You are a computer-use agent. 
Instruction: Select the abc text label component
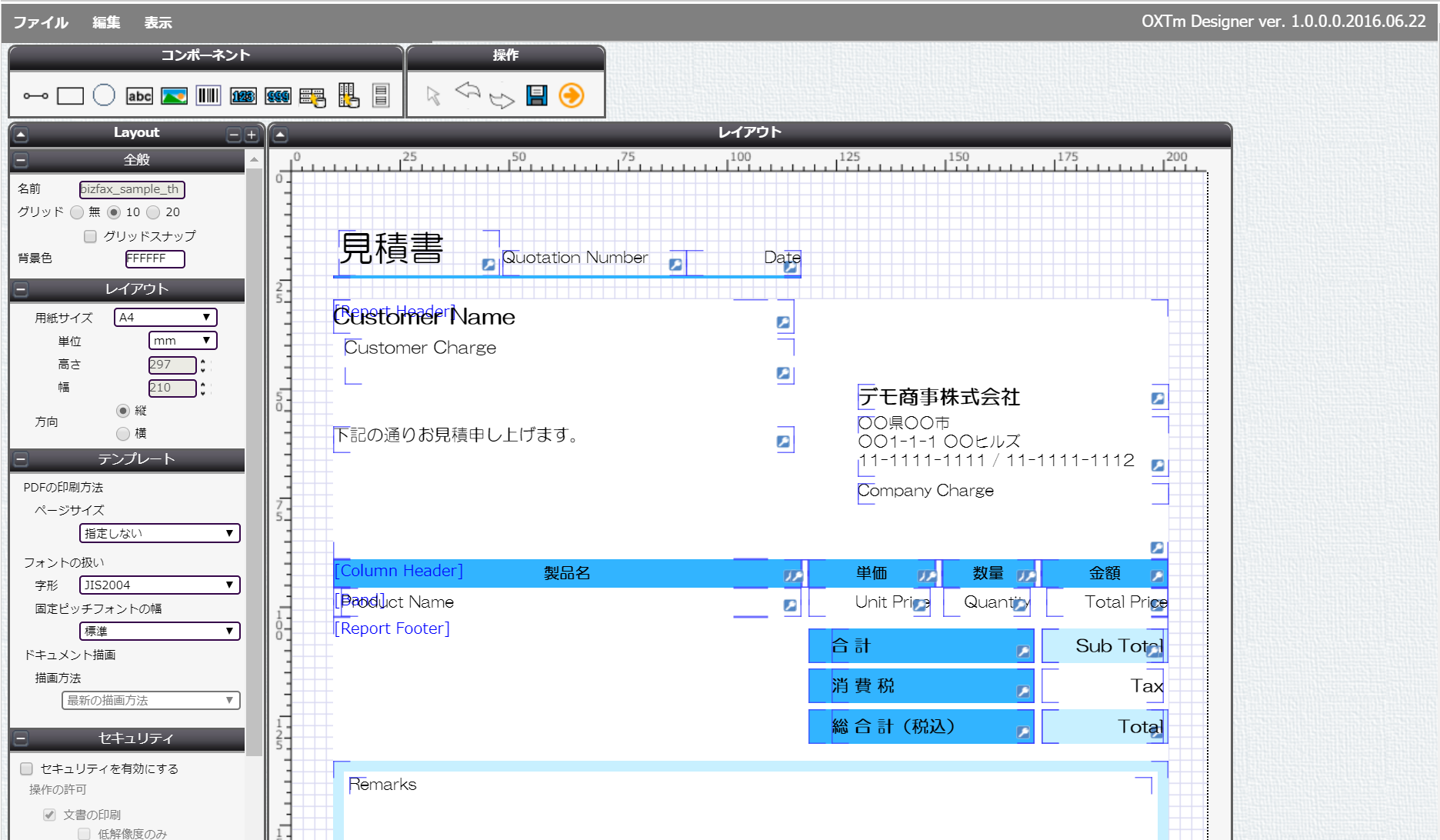(139, 96)
